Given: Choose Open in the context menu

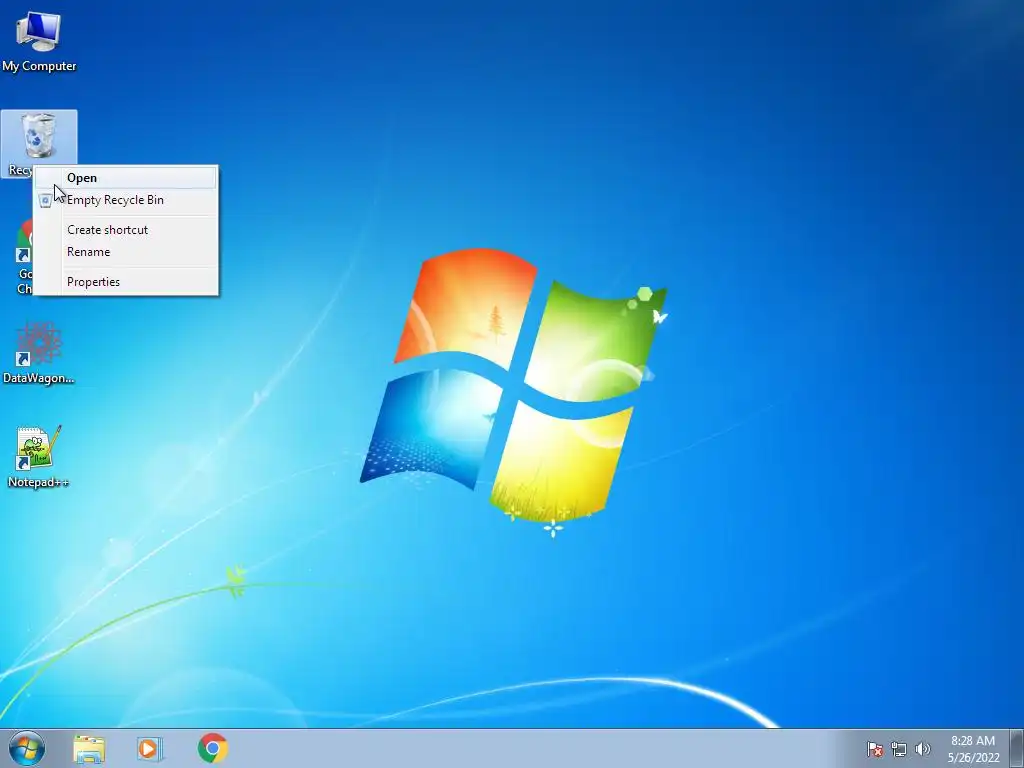Looking at the screenshot, I should click(x=125, y=178).
